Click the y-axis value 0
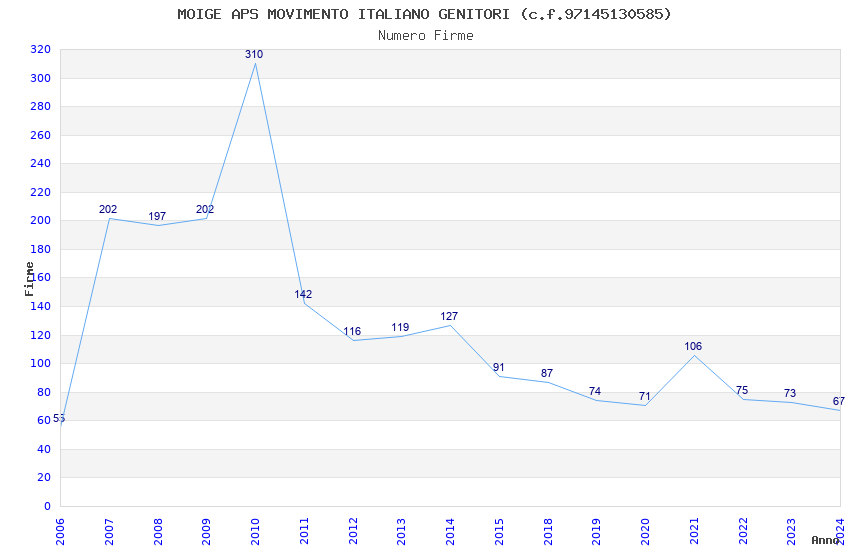The image size is (850, 550). [48, 506]
